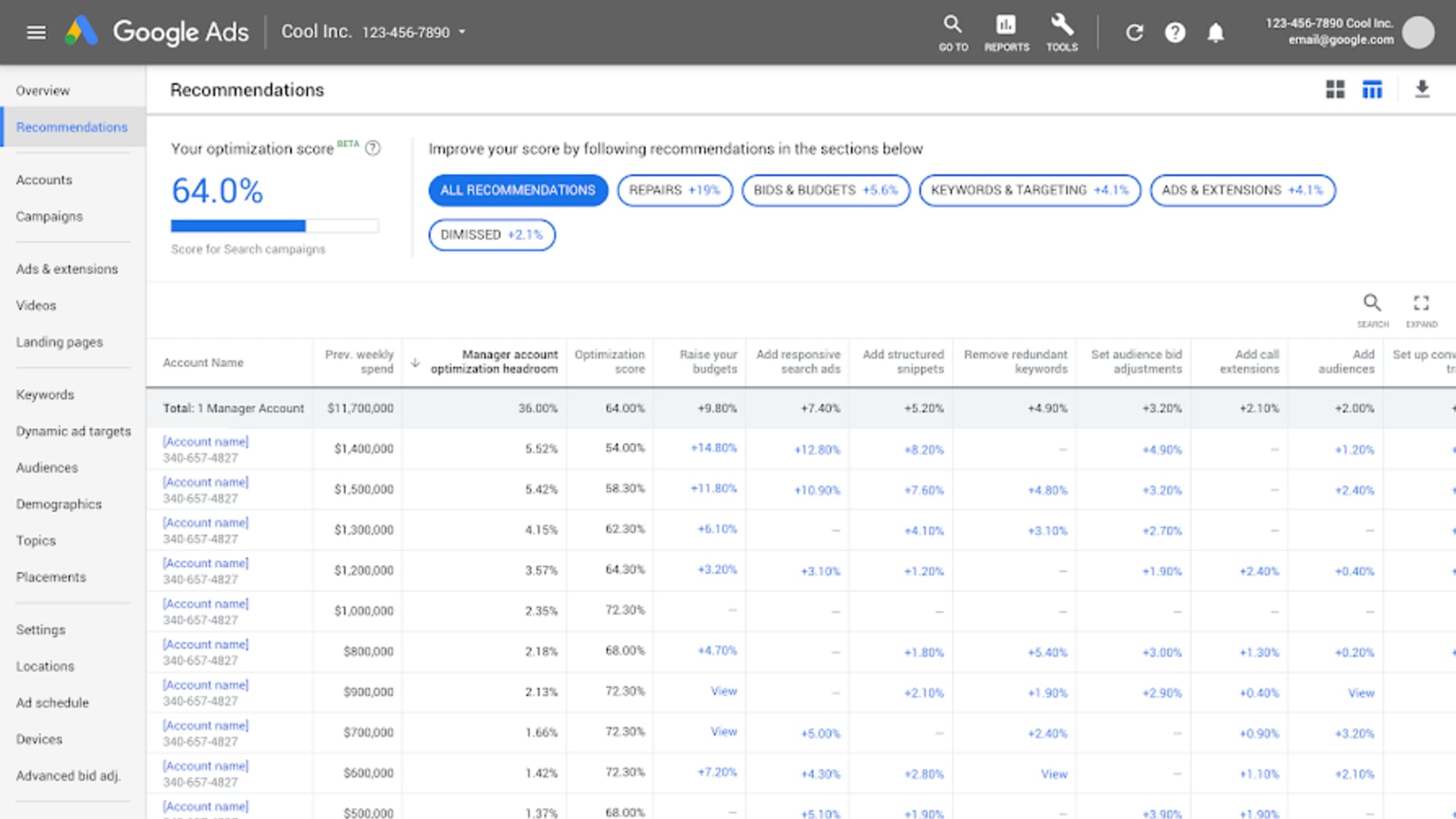Open the help question mark icon
Image resolution: width=1456 pixels, height=819 pixels.
(1175, 33)
